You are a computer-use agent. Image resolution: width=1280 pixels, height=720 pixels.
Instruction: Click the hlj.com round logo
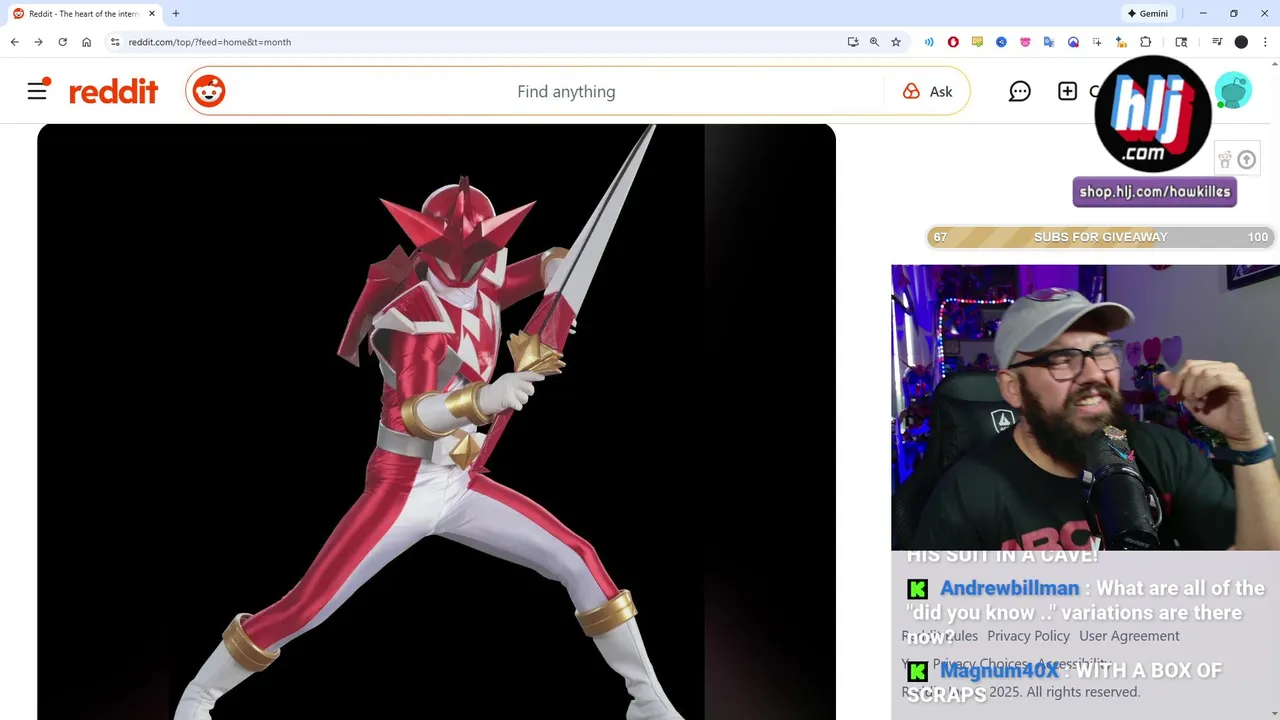1153,114
